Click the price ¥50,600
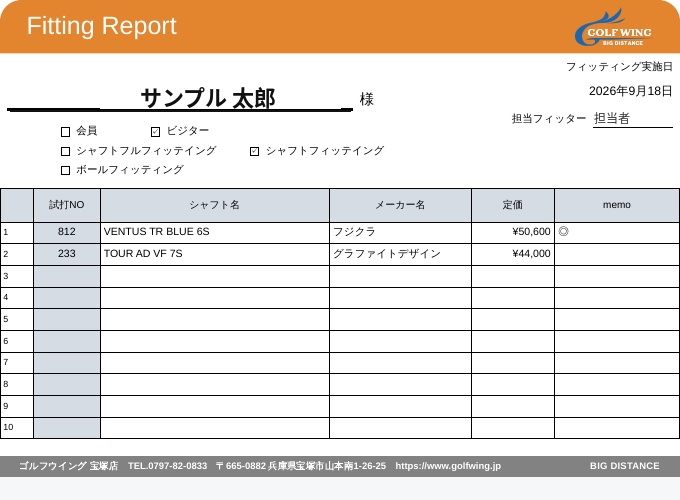Viewport: 680px width, 500px height. coord(531,232)
